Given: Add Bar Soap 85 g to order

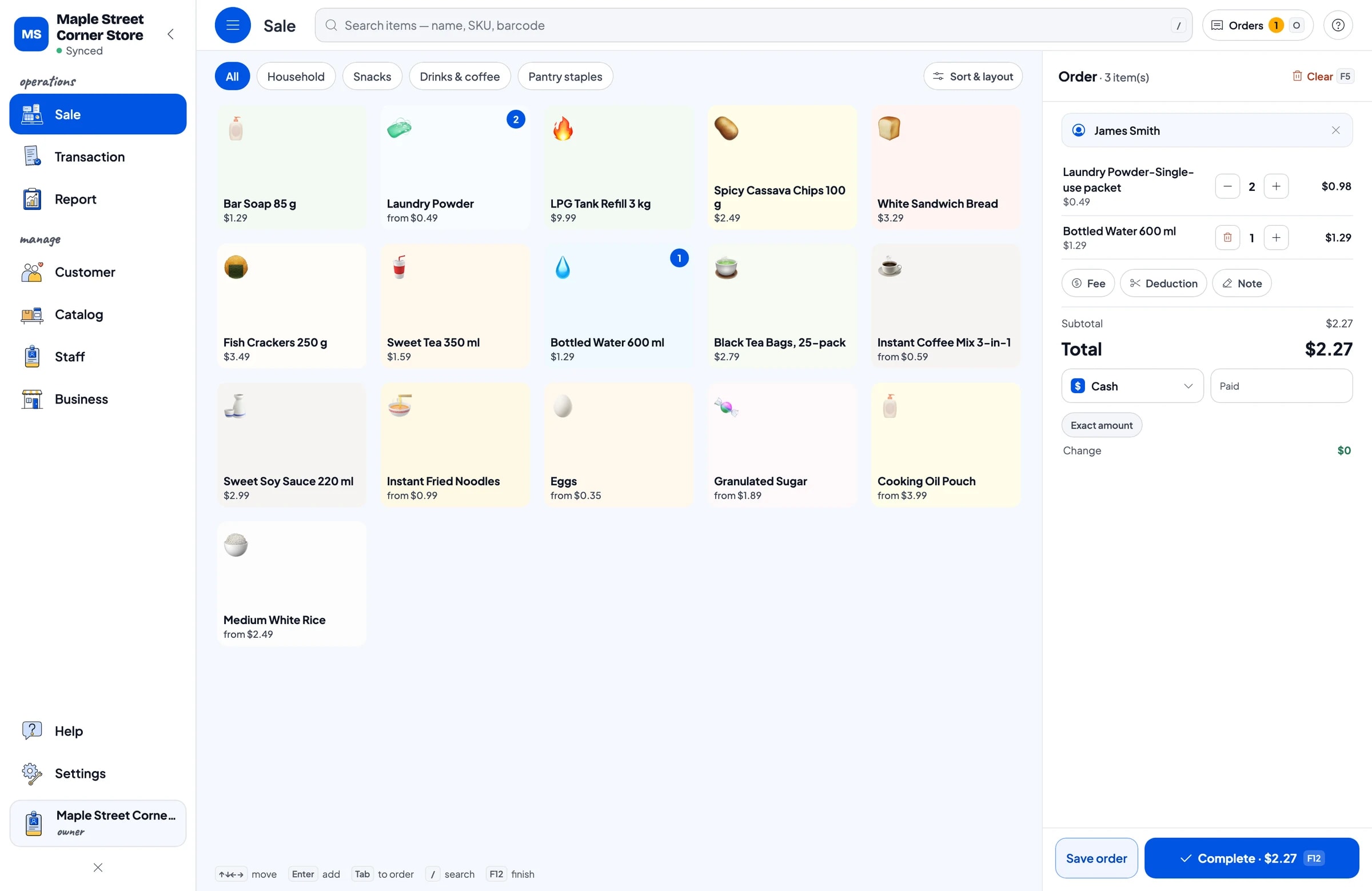Looking at the screenshot, I should coord(291,167).
